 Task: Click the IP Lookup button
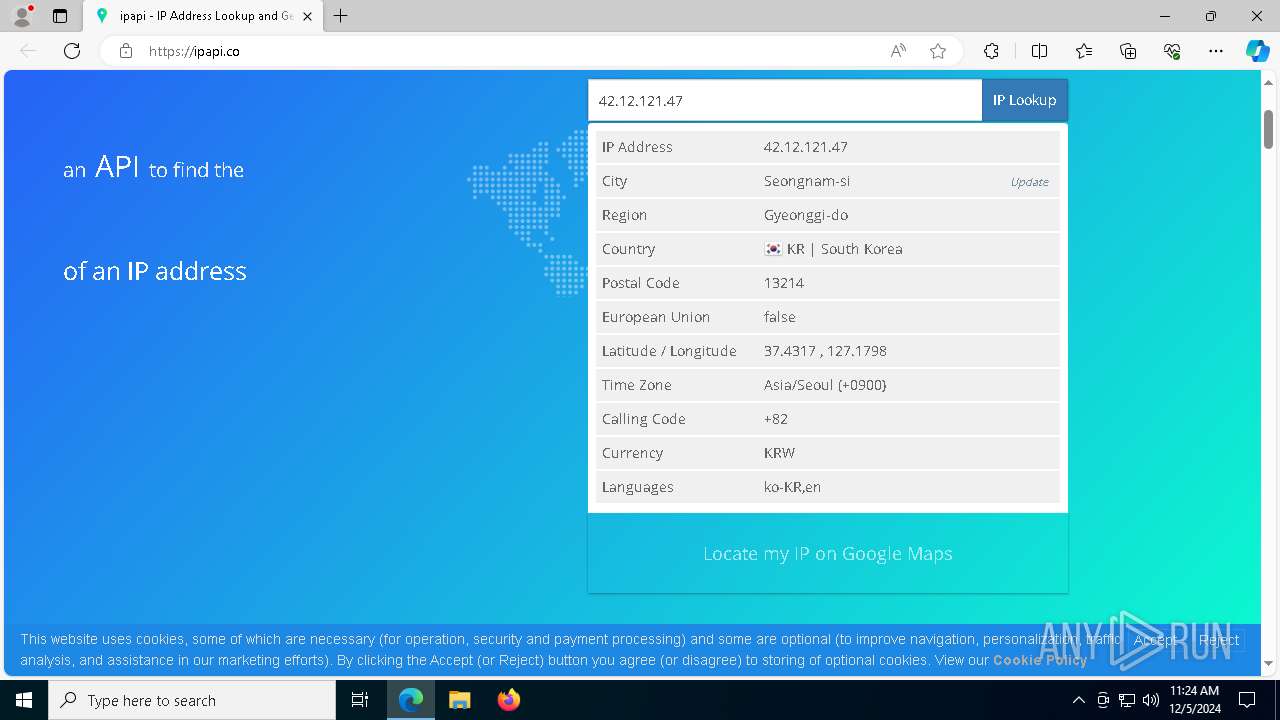pyautogui.click(x=1025, y=100)
